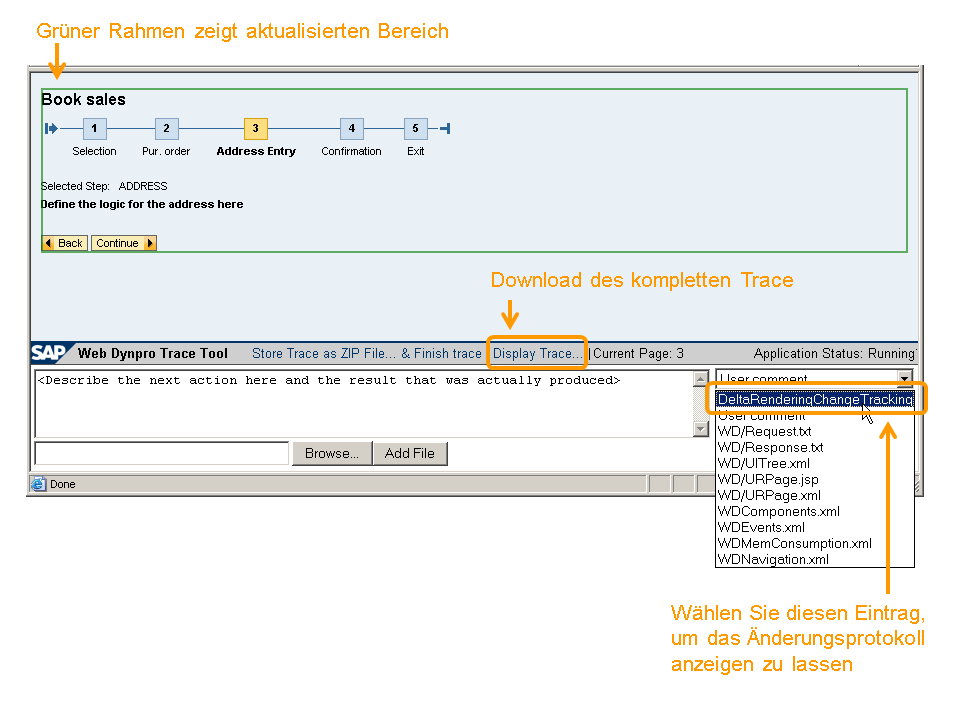Pick WDMemConsumption.xml from the list
Viewport: 960px width, 720px height.
click(x=794, y=543)
